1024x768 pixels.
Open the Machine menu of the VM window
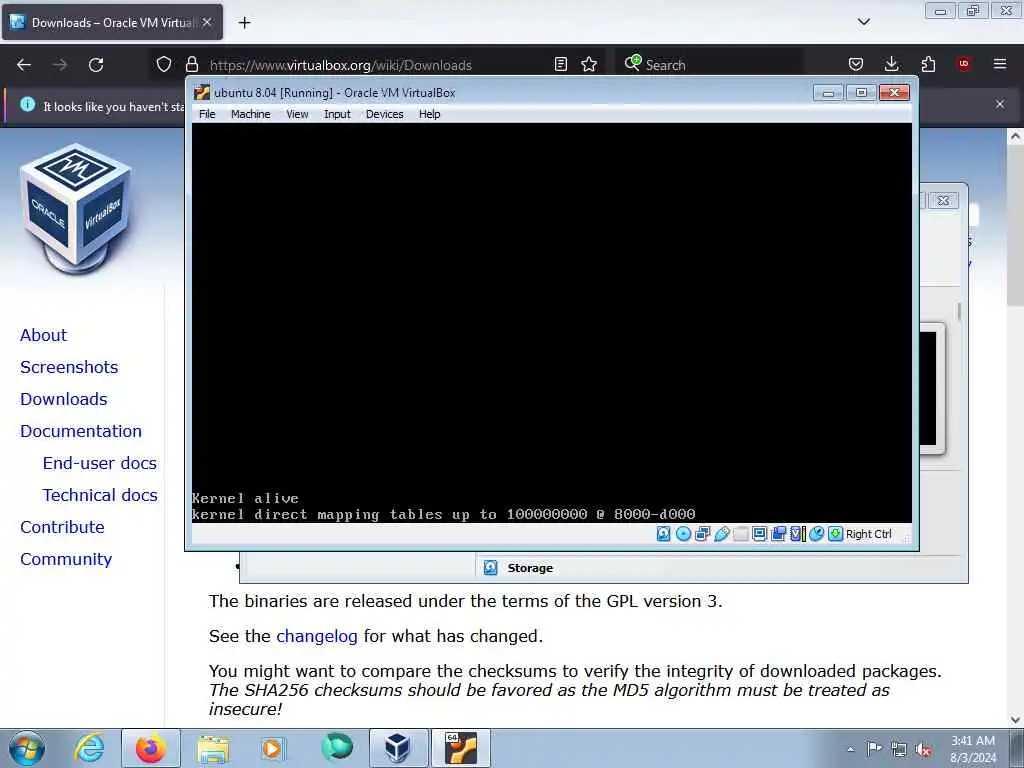pyautogui.click(x=250, y=114)
